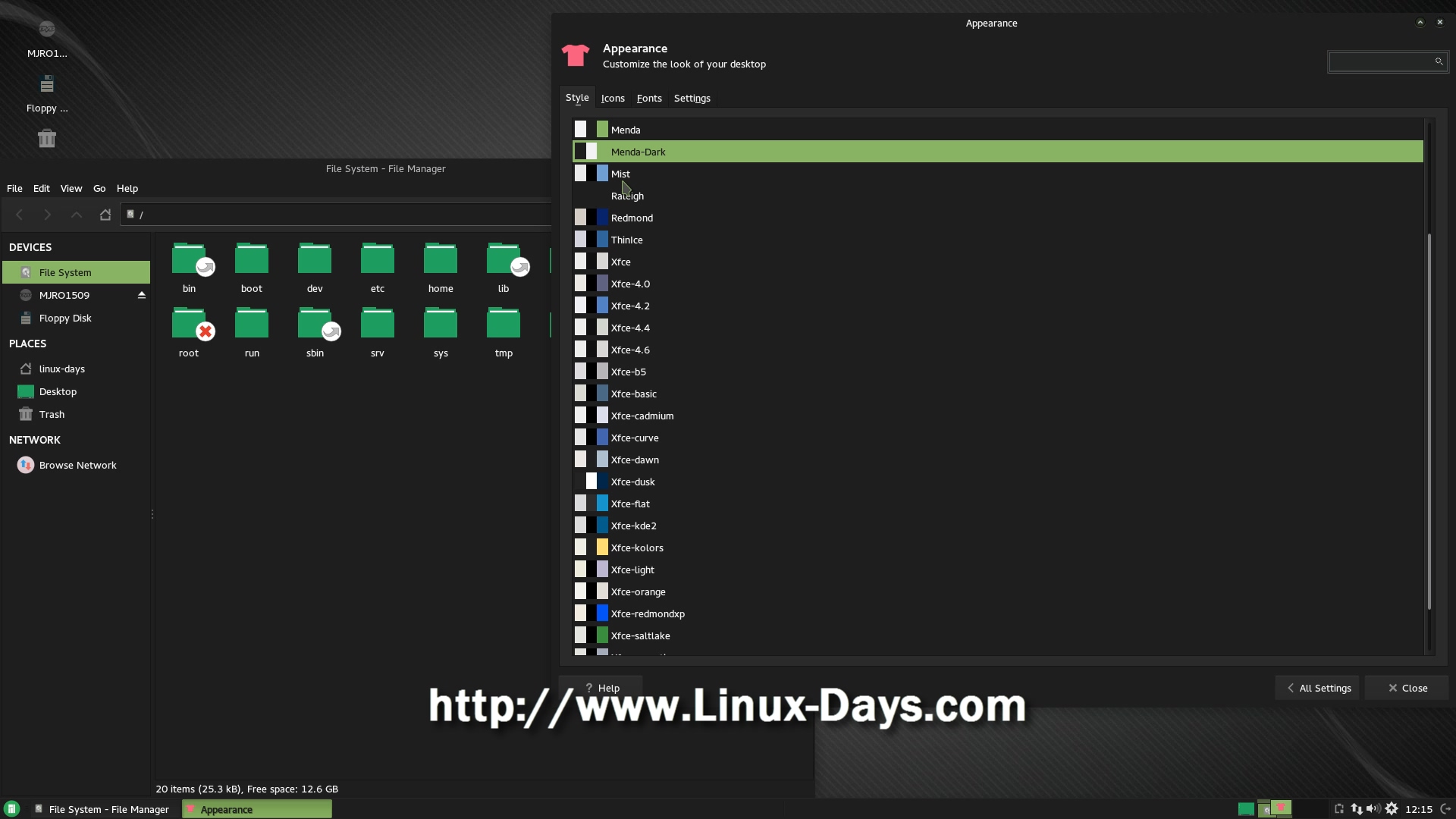This screenshot has height=819, width=1456.
Task: Open Edit menu in File Manager
Action: click(42, 188)
